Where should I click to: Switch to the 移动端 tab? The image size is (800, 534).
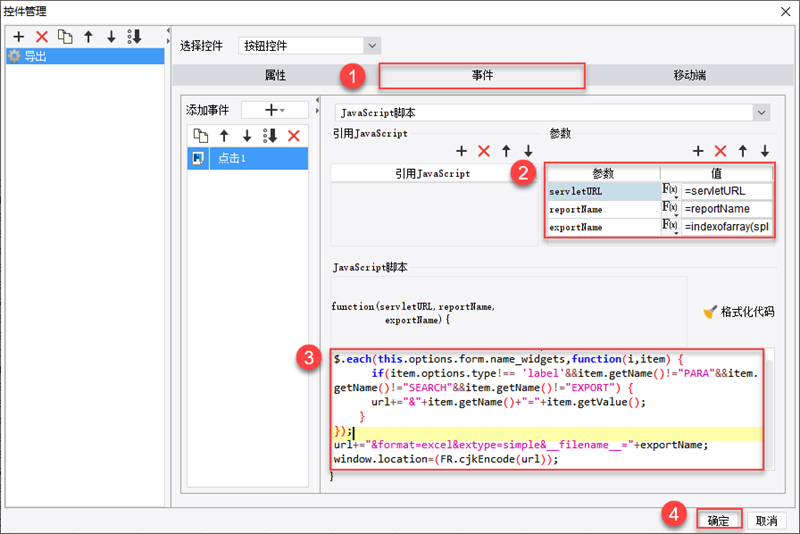tap(689, 75)
